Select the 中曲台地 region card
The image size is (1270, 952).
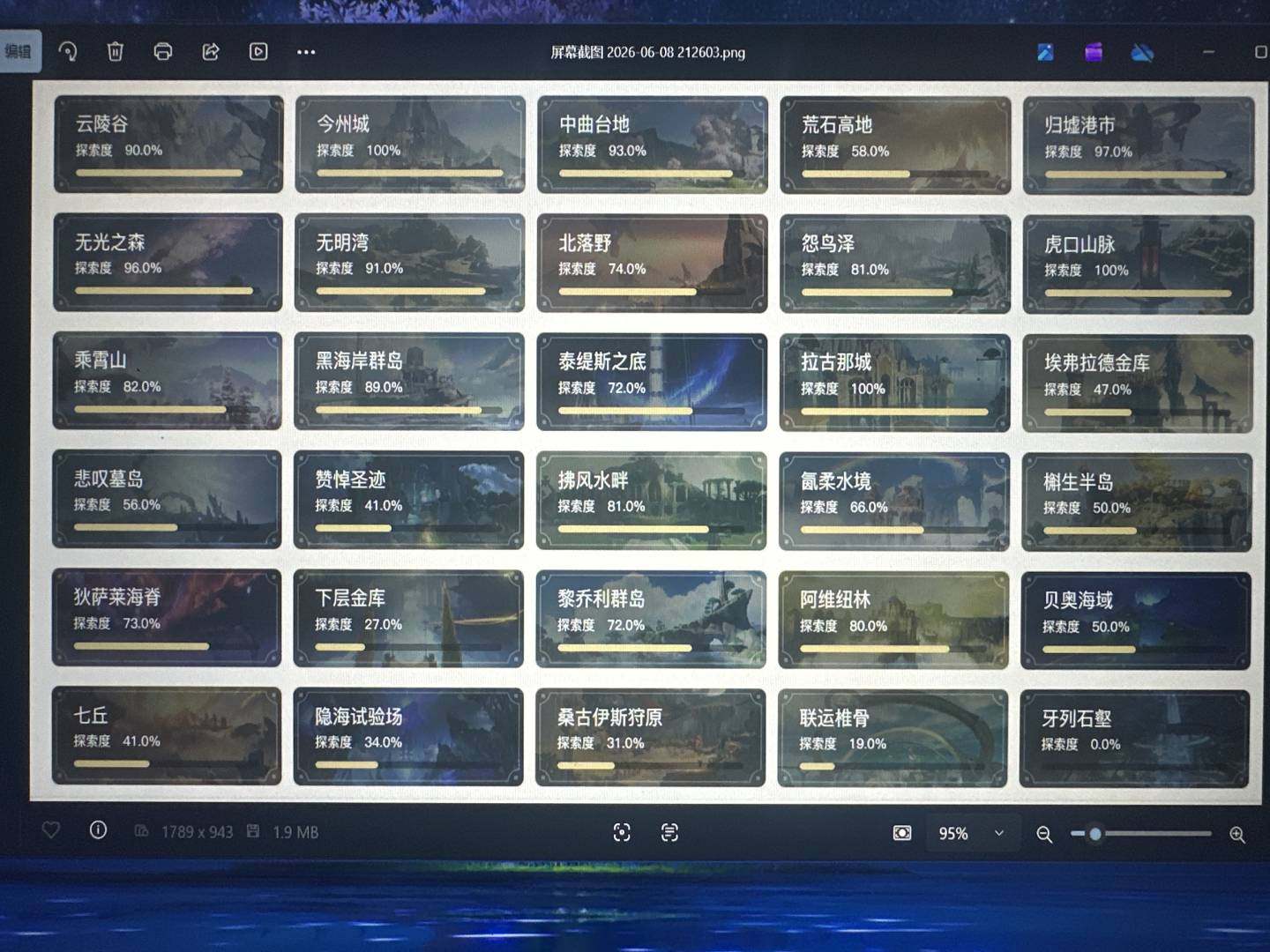[653, 145]
